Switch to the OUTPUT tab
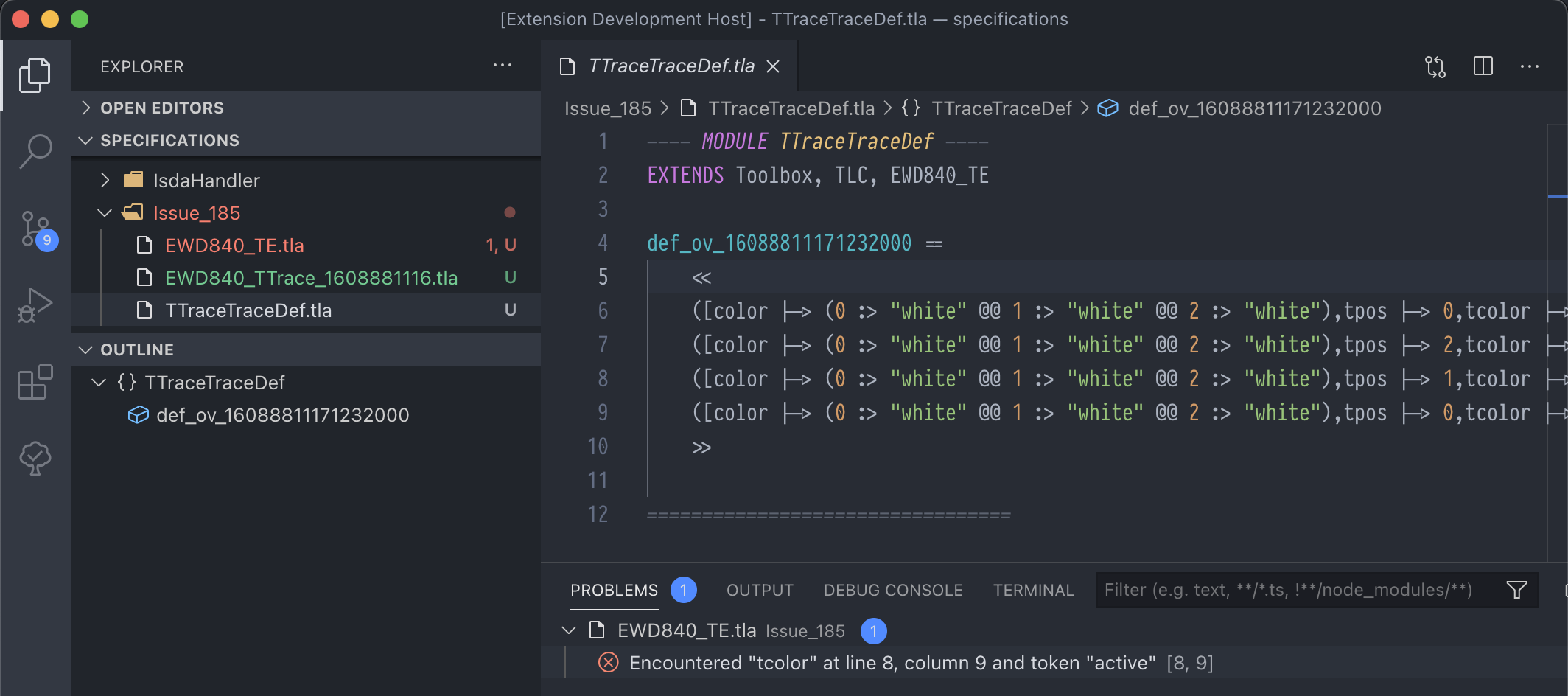 coord(760,590)
